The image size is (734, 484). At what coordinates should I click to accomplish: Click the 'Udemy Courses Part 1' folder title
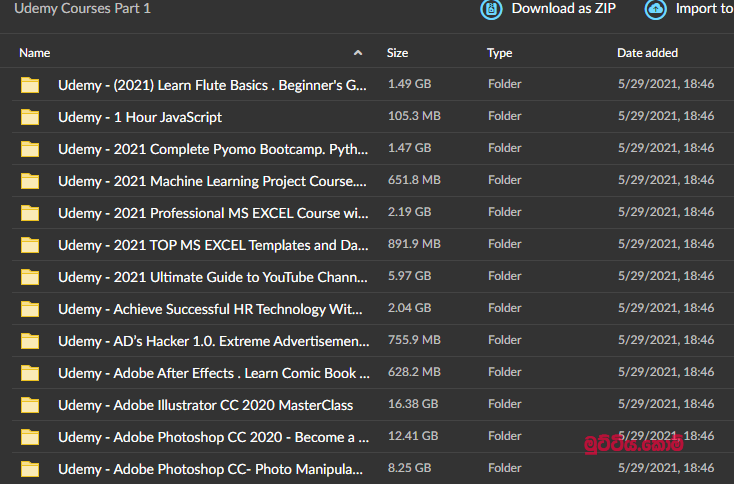click(82, 8)
